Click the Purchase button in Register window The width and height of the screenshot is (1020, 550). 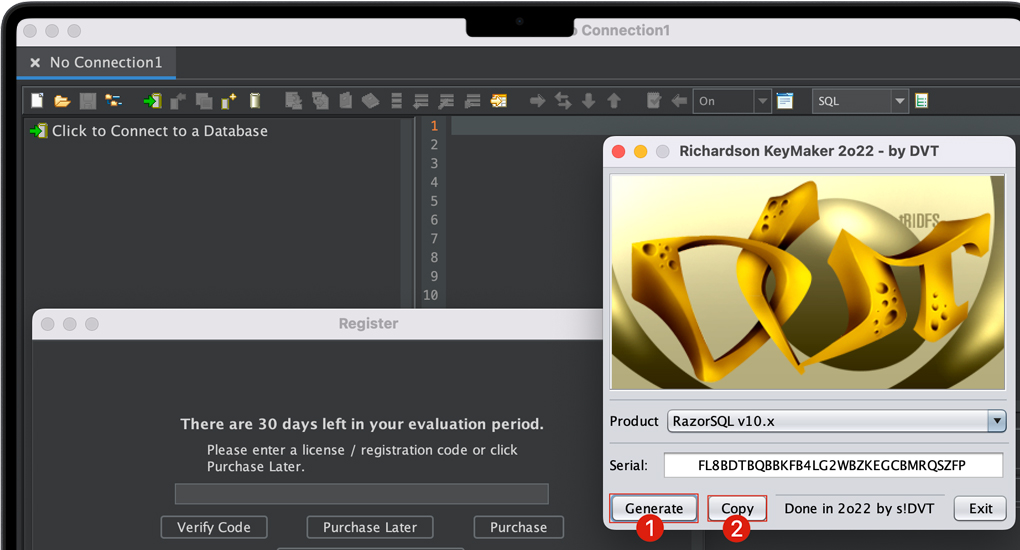[518, 527]
